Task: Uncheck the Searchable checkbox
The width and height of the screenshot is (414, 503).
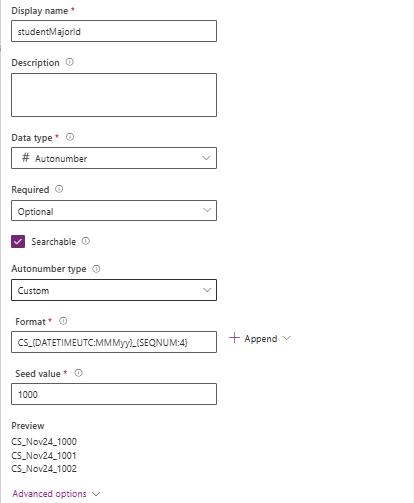Action: tap(18, 241)
